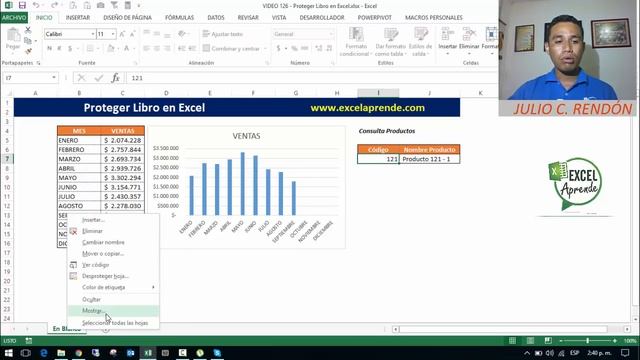Expand the Name Box dropdown
The image size is (640, 360).
point(54,78)
